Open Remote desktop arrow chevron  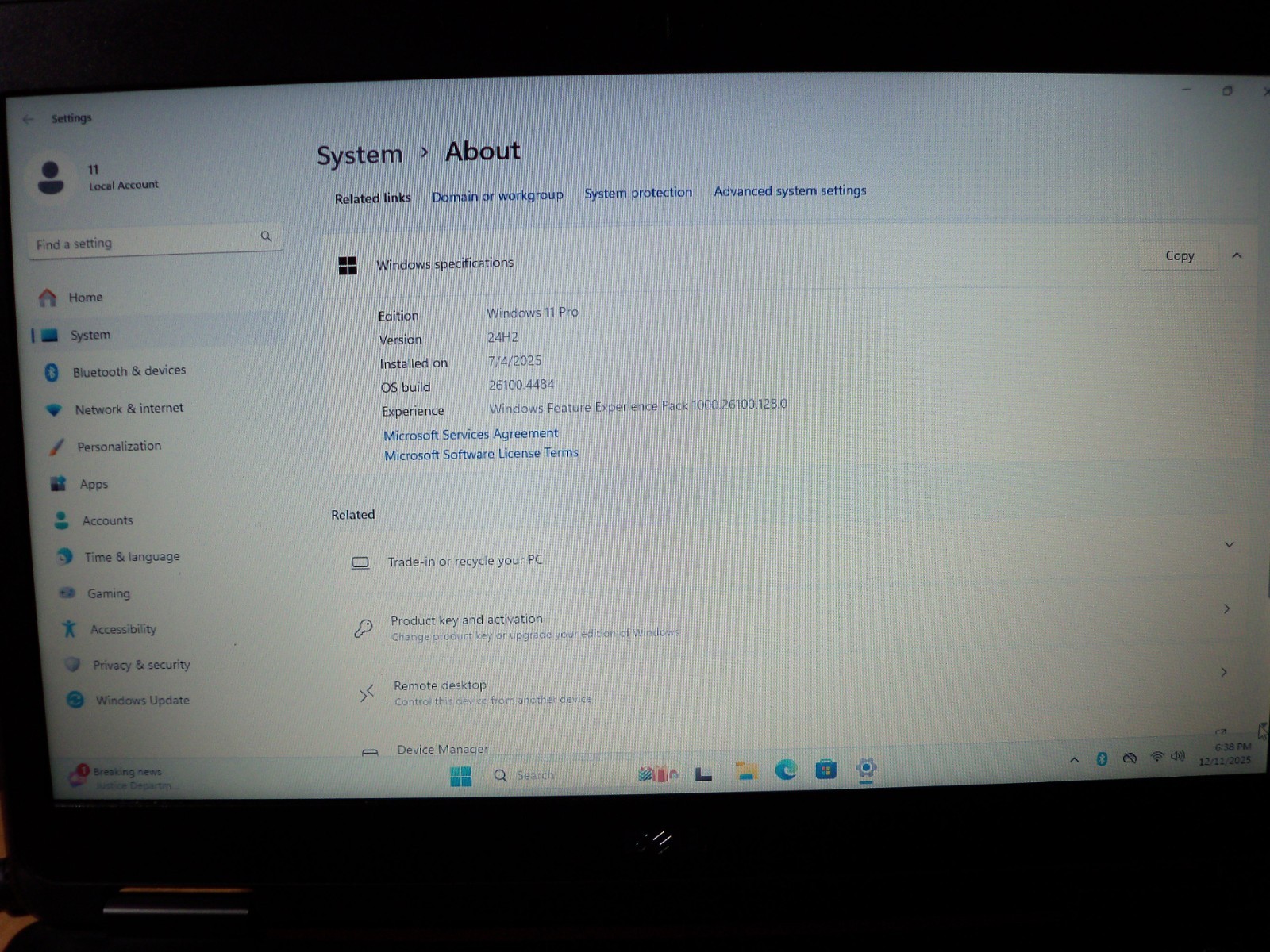(x=1223, y=672)
